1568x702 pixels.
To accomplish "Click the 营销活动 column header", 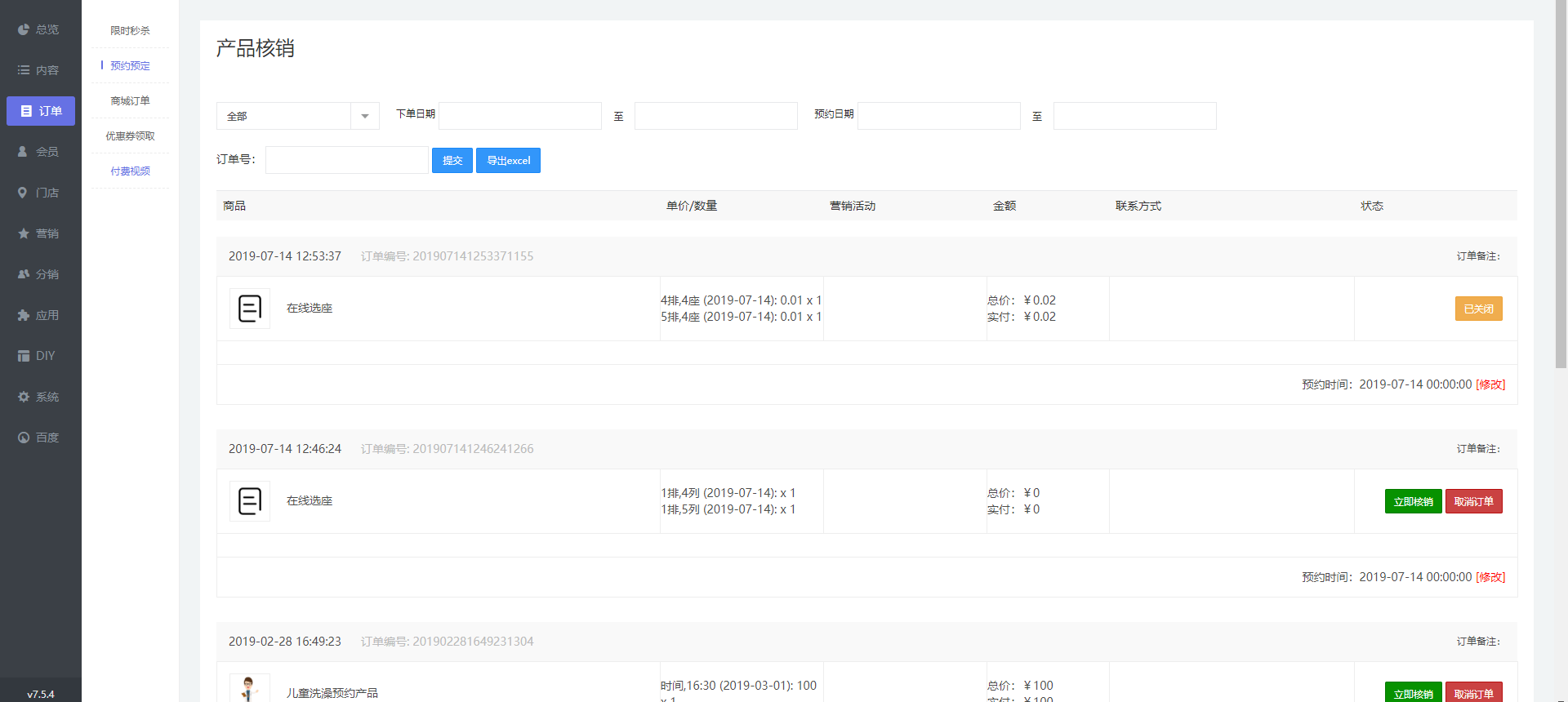I will (853, 206).
